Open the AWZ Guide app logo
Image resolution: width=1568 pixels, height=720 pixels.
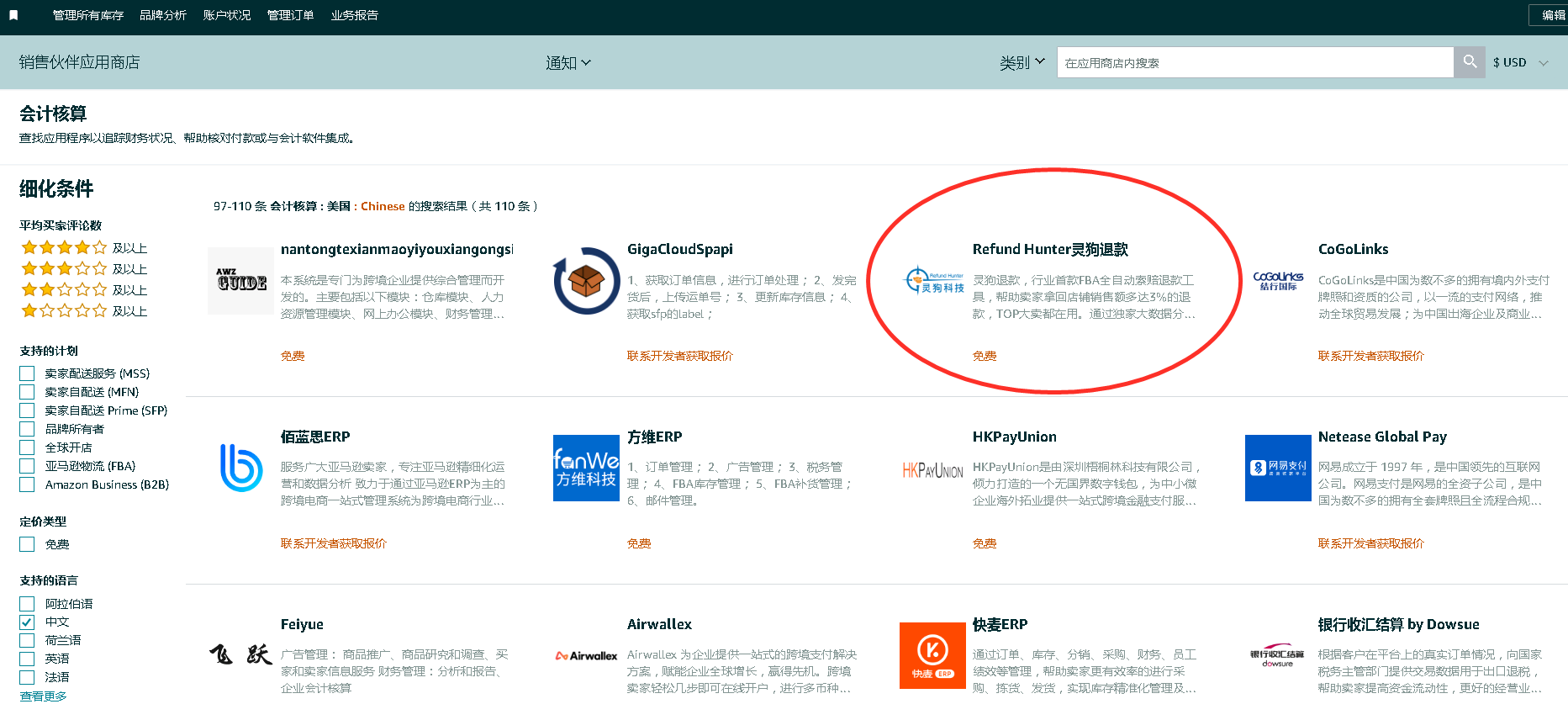tap(241, 281)
